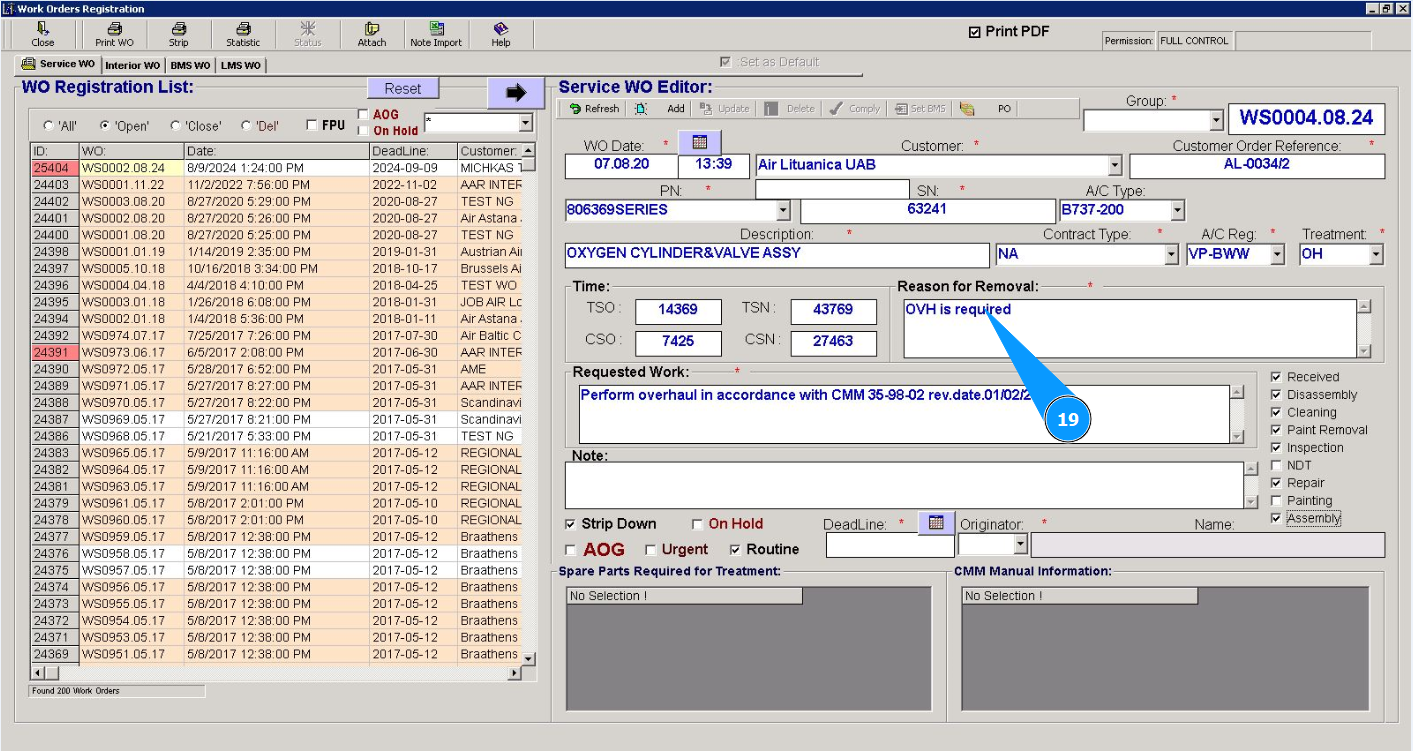Click the black arrow transfer button
Image resolution: width=1413 pixels, height=751 pixels.
pos(515,93)
